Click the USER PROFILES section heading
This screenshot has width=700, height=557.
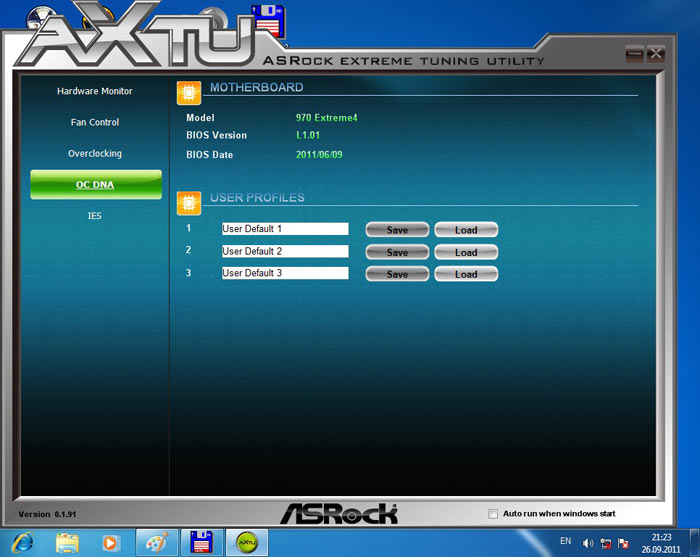[x=257, y=198]
